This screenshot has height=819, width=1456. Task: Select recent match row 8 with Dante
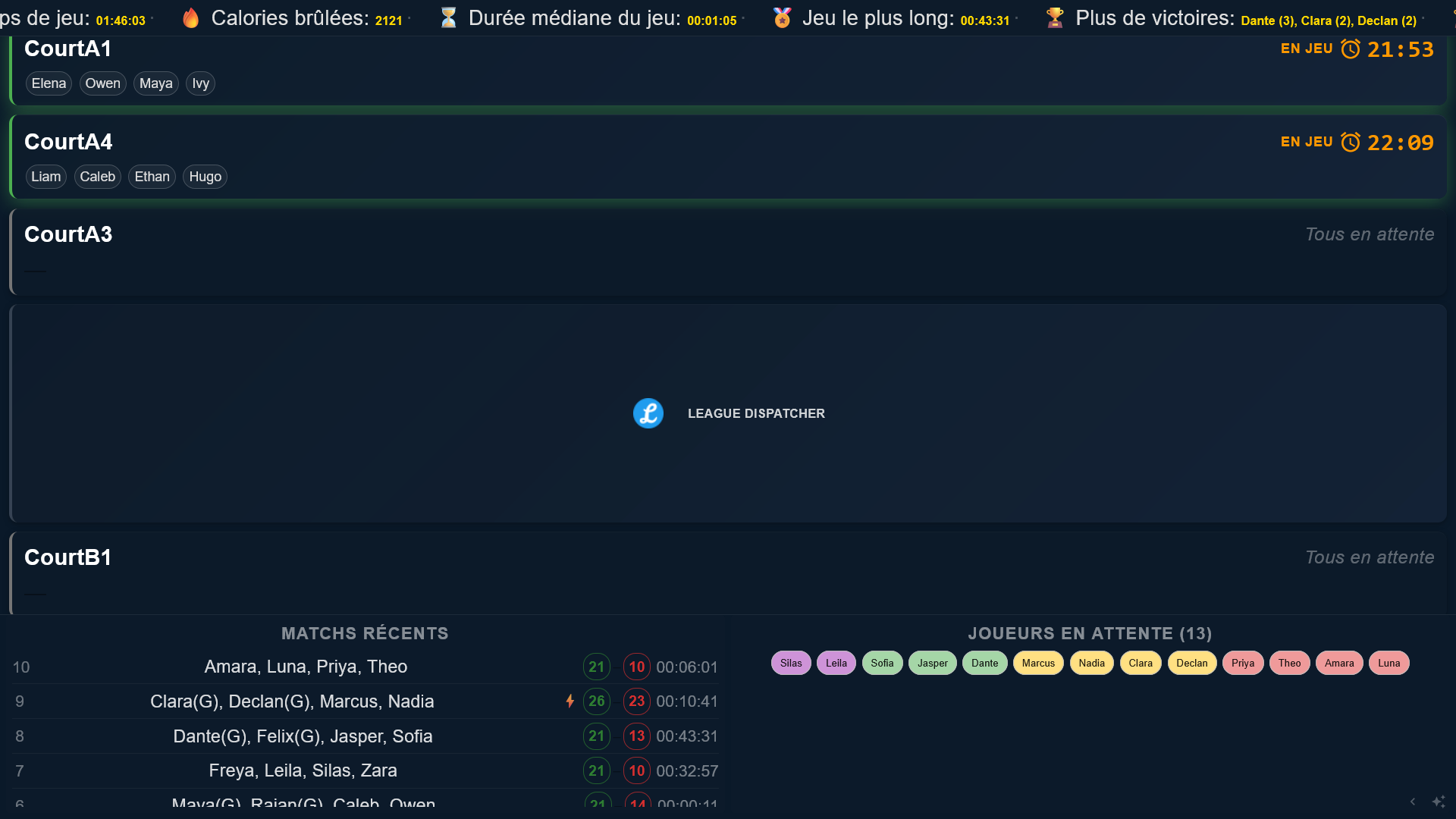coord(303,736)
